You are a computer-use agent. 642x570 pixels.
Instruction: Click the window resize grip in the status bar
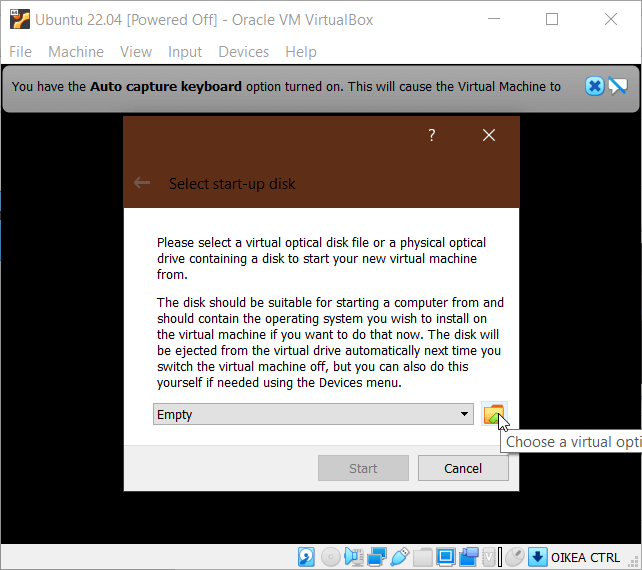tap(634, 561)
